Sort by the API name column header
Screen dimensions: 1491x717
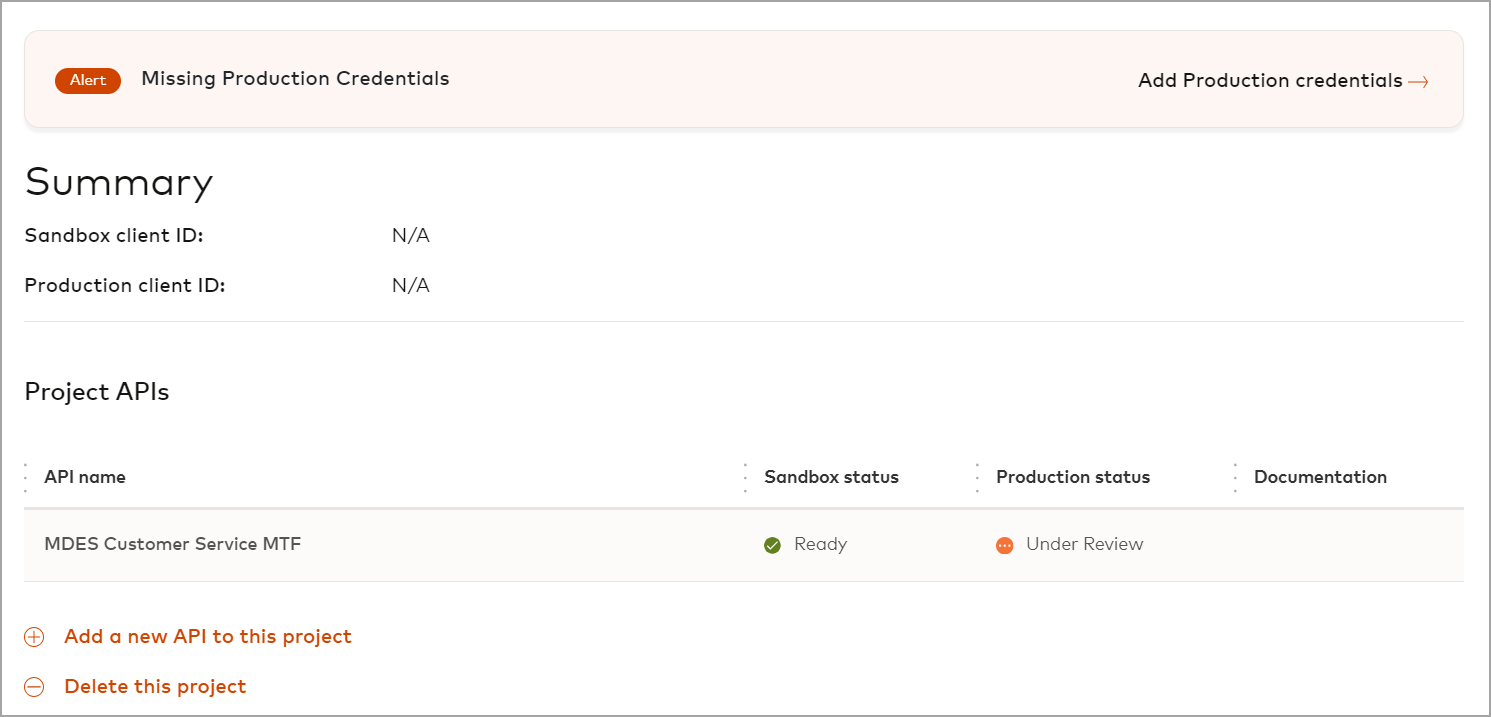tap(85, 477)
